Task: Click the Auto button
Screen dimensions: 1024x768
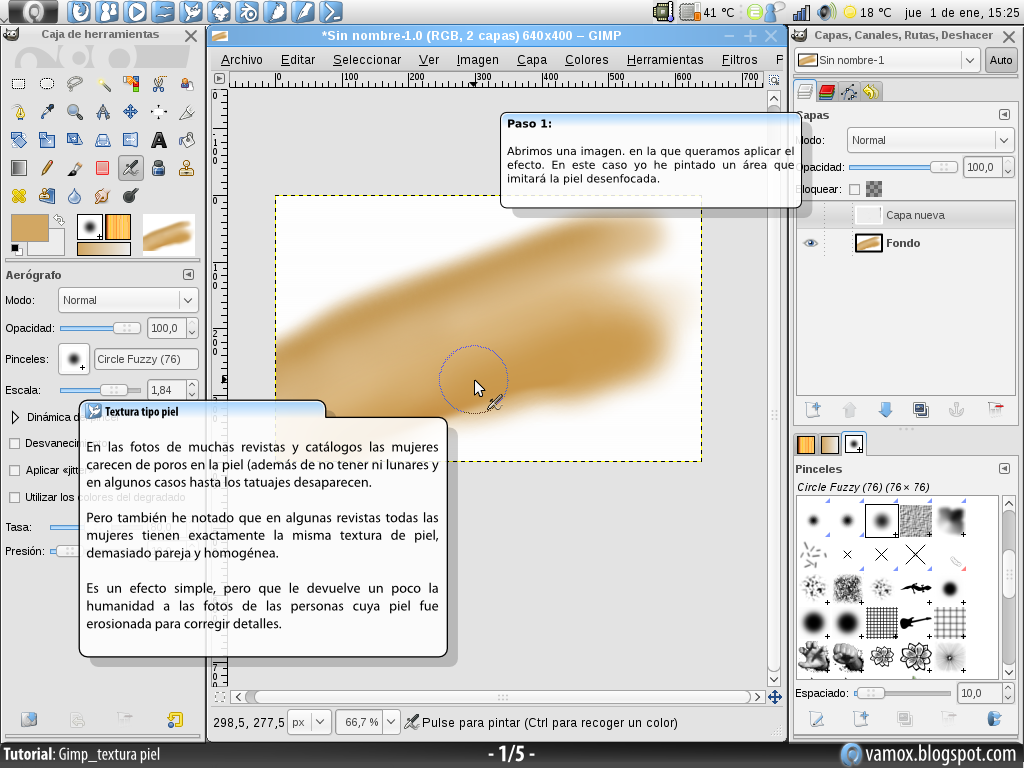Action: [1000, 60]
